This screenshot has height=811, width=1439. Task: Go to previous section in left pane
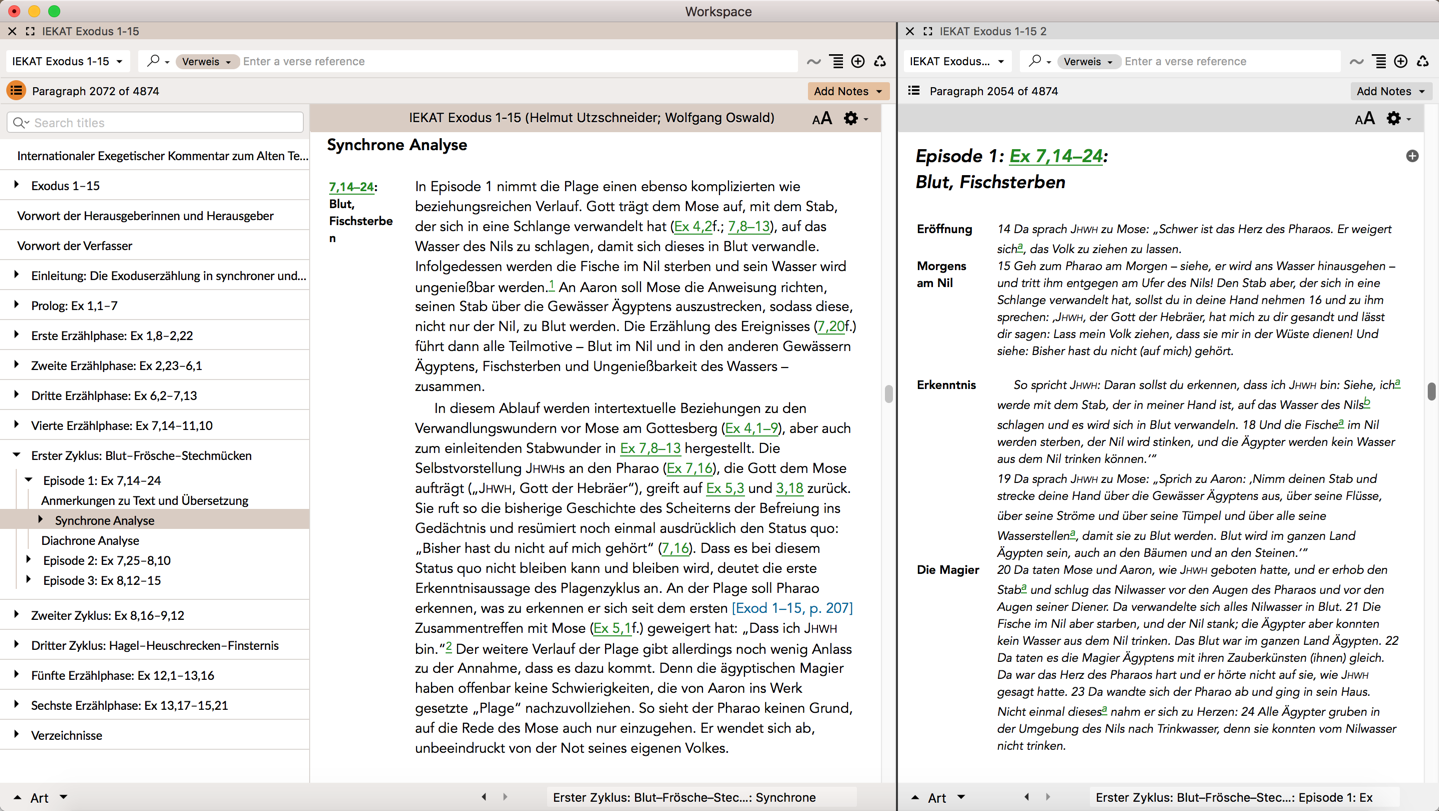click(484, 797)
